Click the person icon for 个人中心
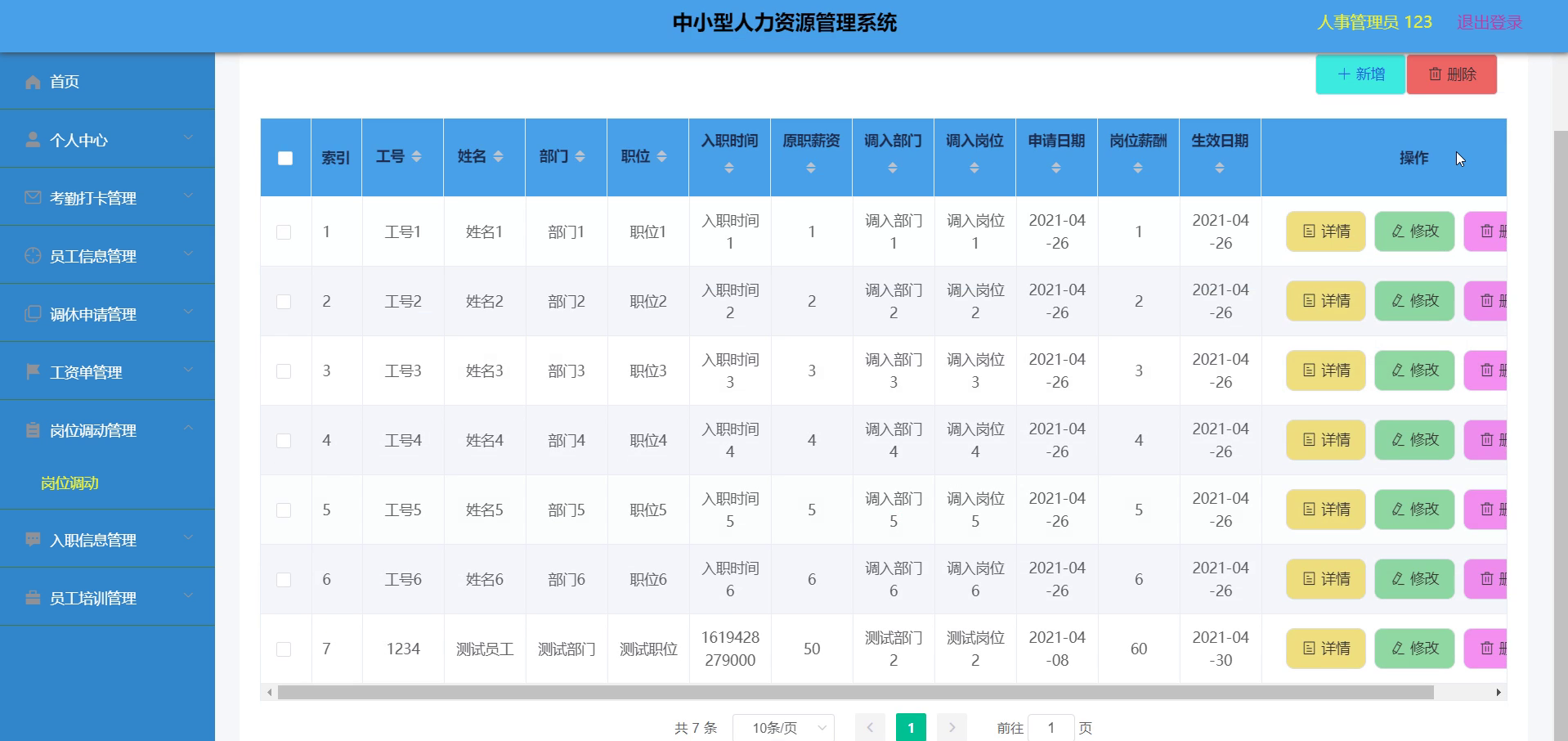This screenshot has width=1568, height=741. coord(33,140)
